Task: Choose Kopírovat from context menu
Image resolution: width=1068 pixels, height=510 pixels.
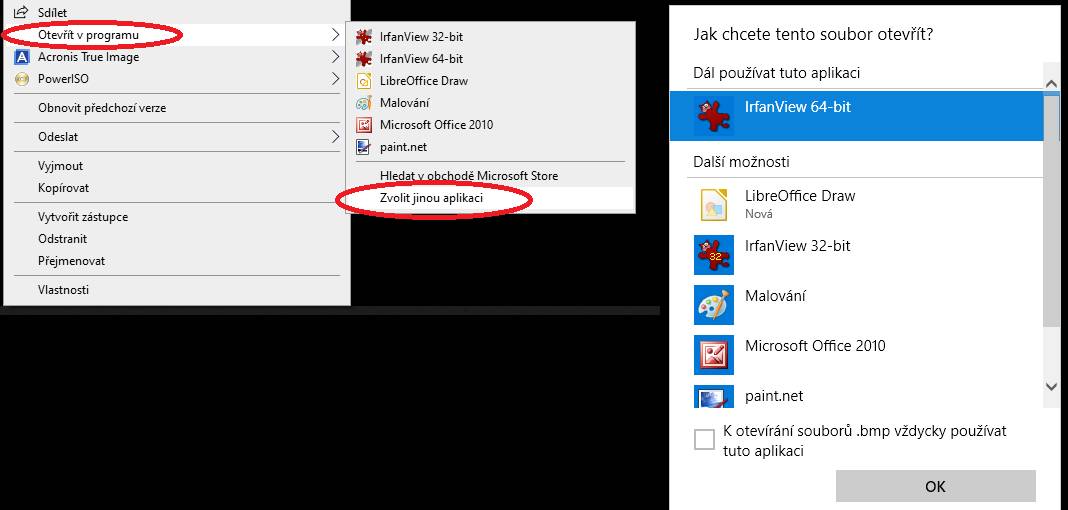Action: click(177, 187)
